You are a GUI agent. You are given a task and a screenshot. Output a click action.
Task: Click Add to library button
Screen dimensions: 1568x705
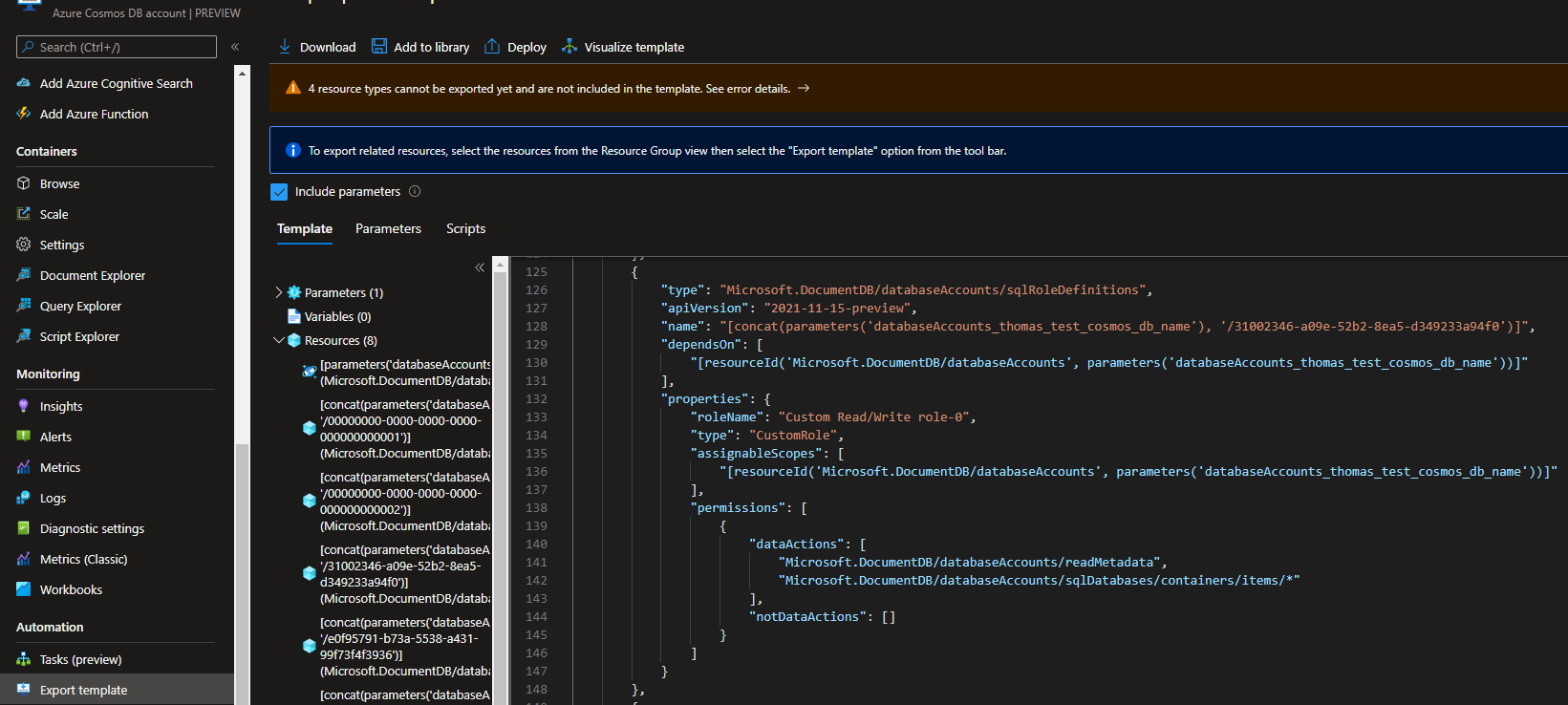[x=421, y=47]
